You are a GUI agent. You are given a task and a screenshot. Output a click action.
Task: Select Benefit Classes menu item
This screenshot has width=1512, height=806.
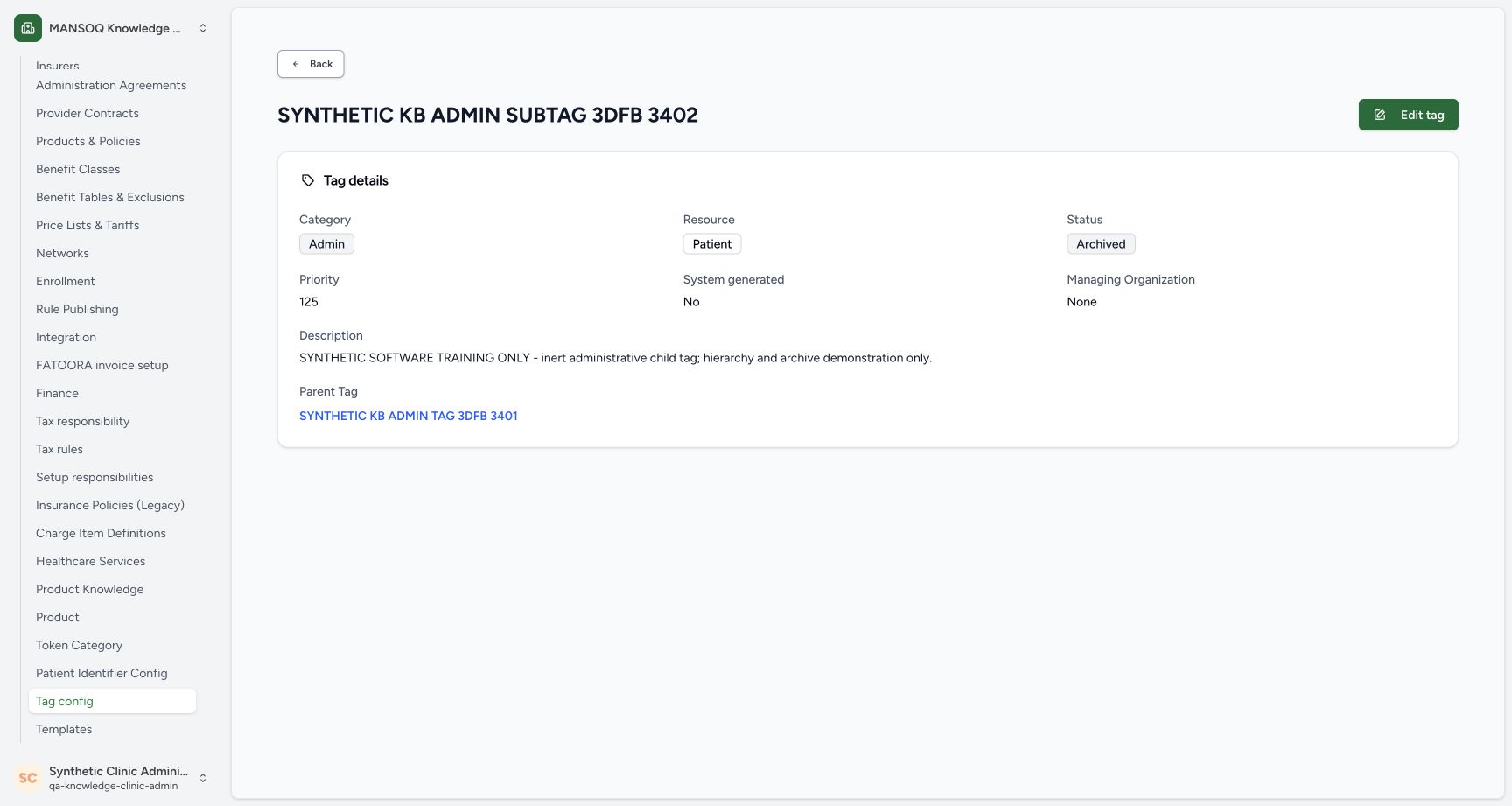click(78, 169)
